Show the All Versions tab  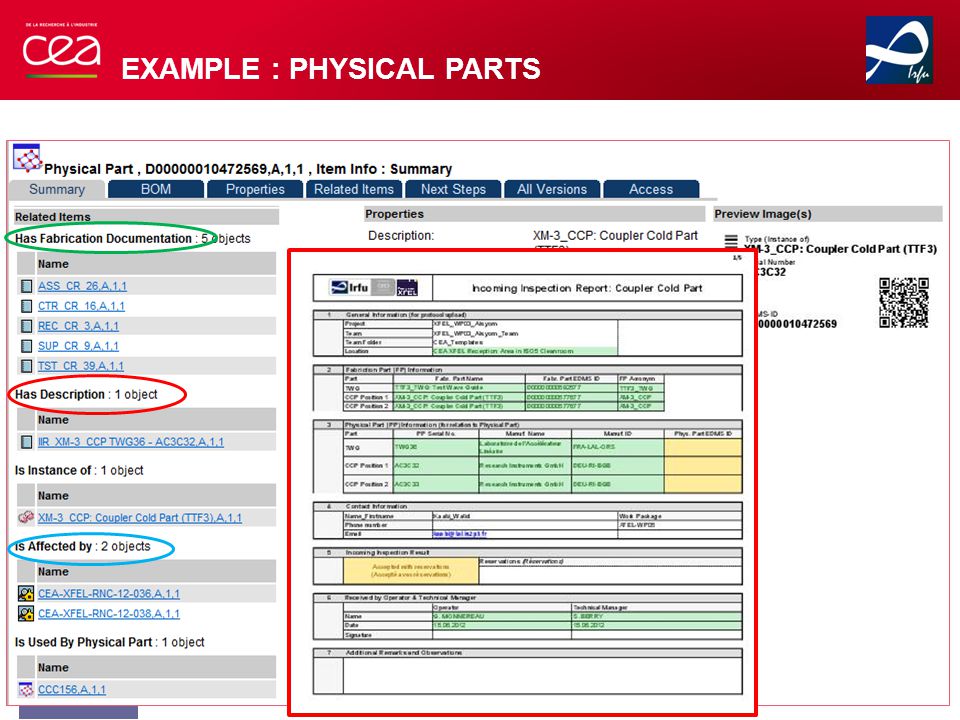click(552, 189)
